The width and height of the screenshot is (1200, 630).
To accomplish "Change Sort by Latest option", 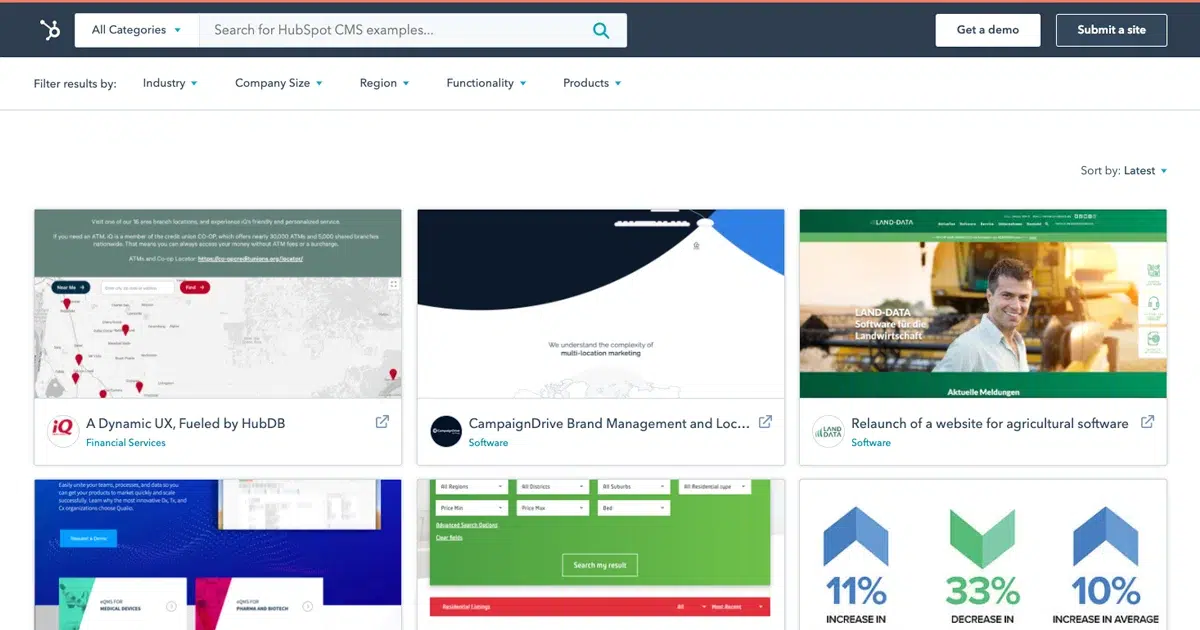I will 1145,171.
